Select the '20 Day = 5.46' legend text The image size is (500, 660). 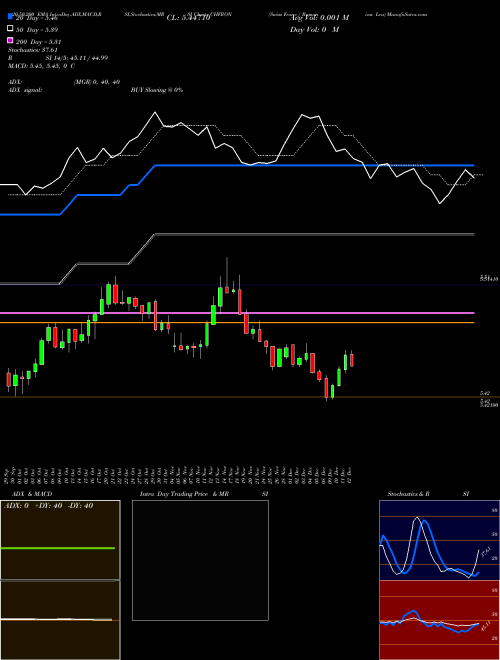(37, 18)
